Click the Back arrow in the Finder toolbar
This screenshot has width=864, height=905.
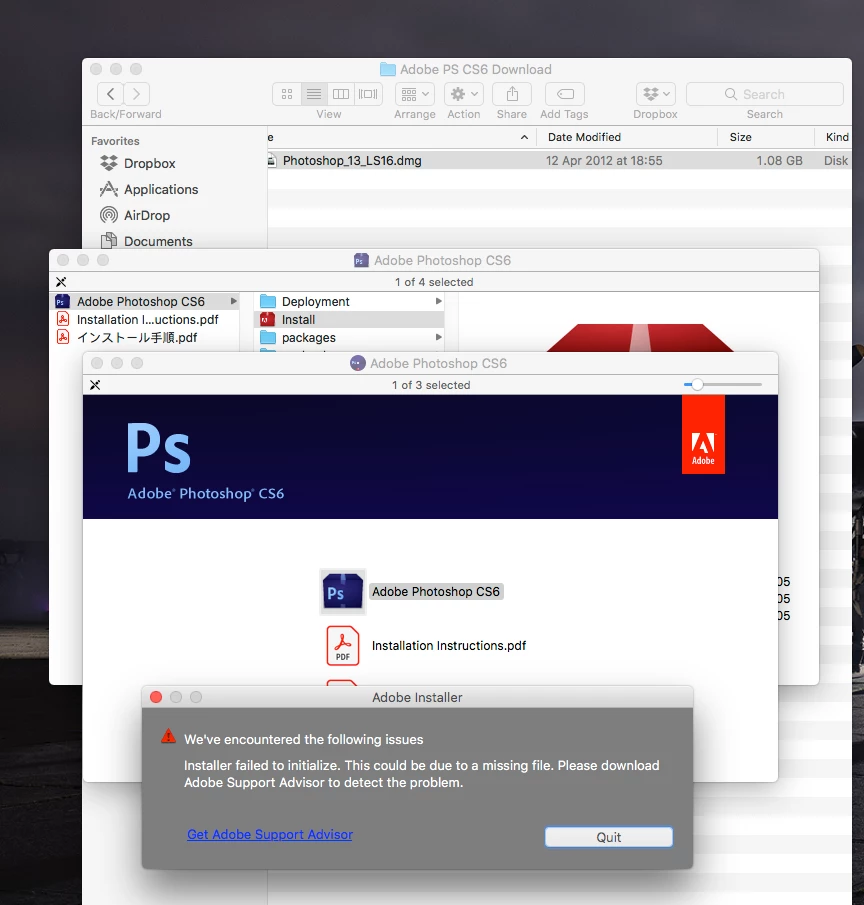coord(111,94)
